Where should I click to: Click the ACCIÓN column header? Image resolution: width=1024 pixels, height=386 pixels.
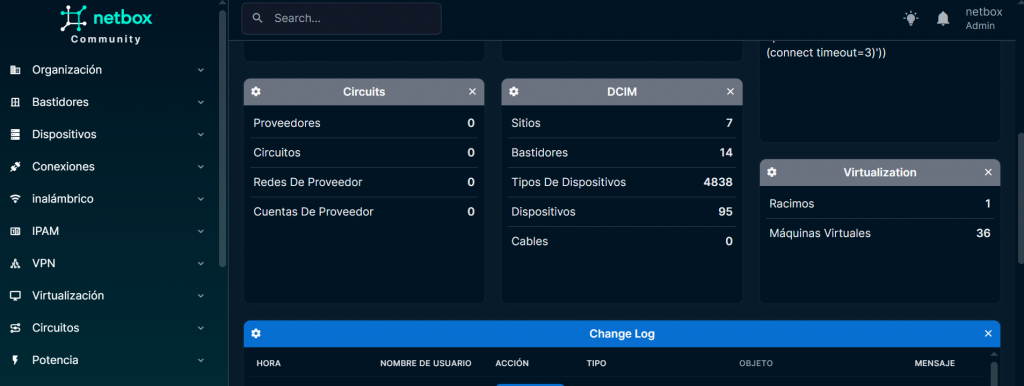coord(512,363)
